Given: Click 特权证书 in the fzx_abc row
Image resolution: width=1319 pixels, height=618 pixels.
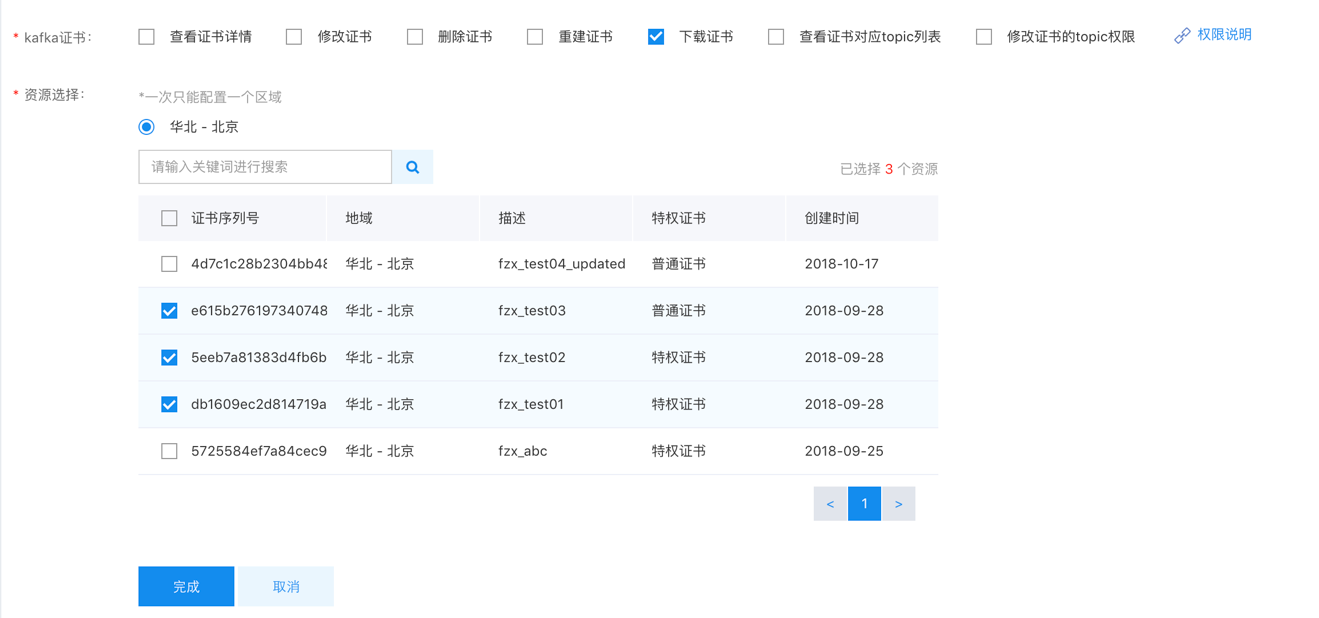Looking at the screenshot, I should tap(679, 451).
